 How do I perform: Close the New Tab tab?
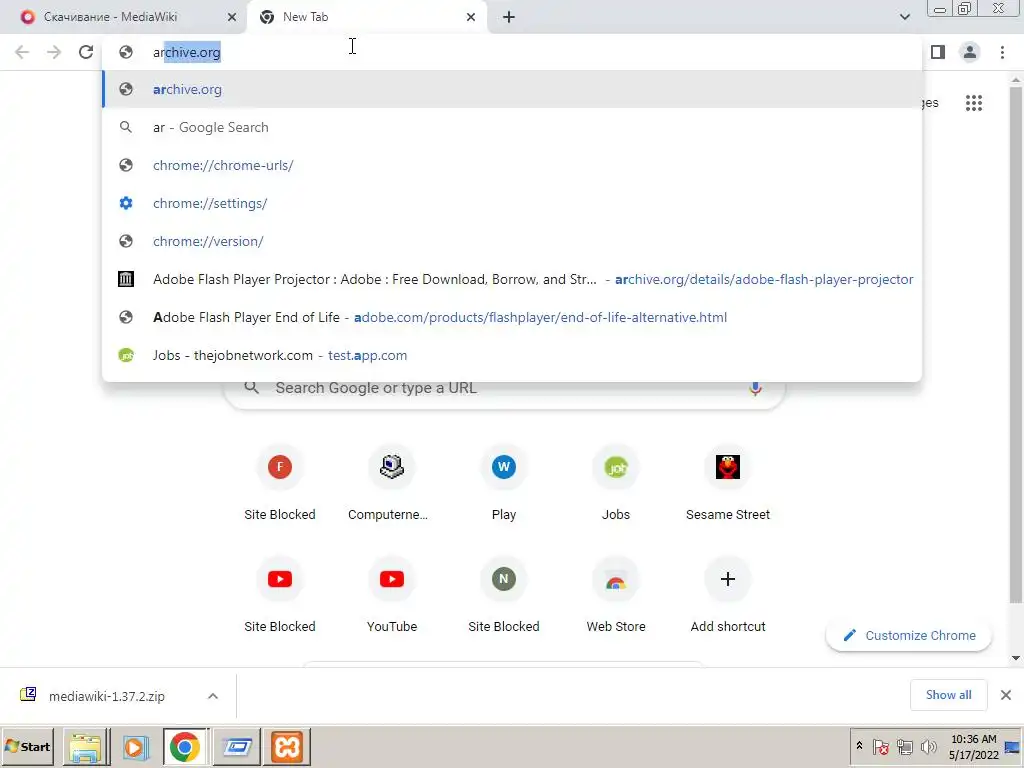(471, 17)
